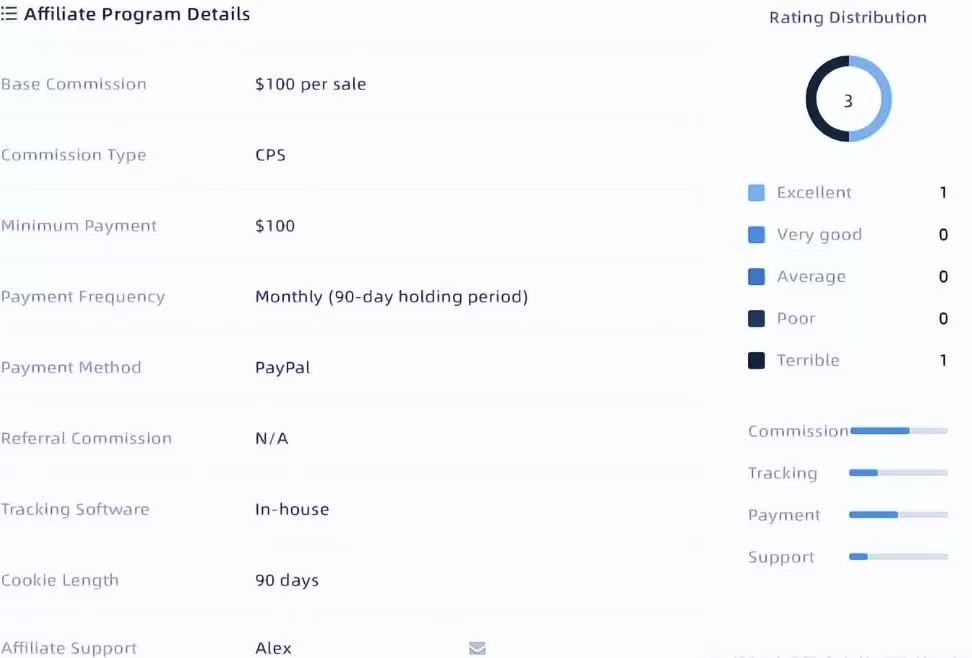Select the Very good legend swatch

[756, 235]
